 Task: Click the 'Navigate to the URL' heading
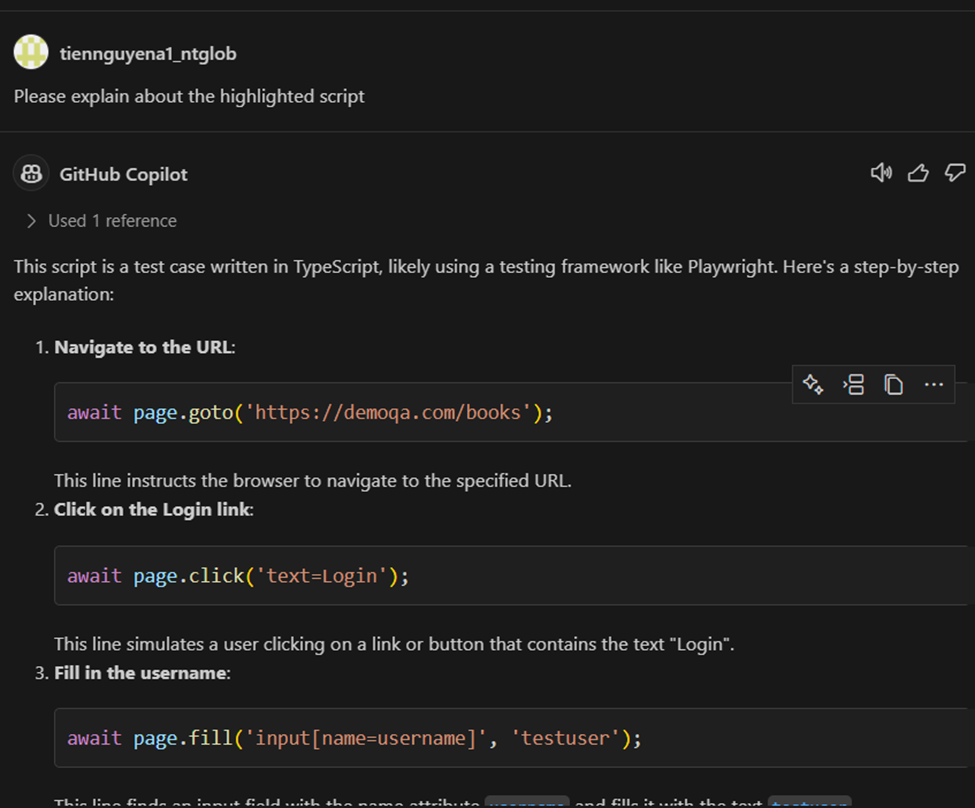point(144,347)
